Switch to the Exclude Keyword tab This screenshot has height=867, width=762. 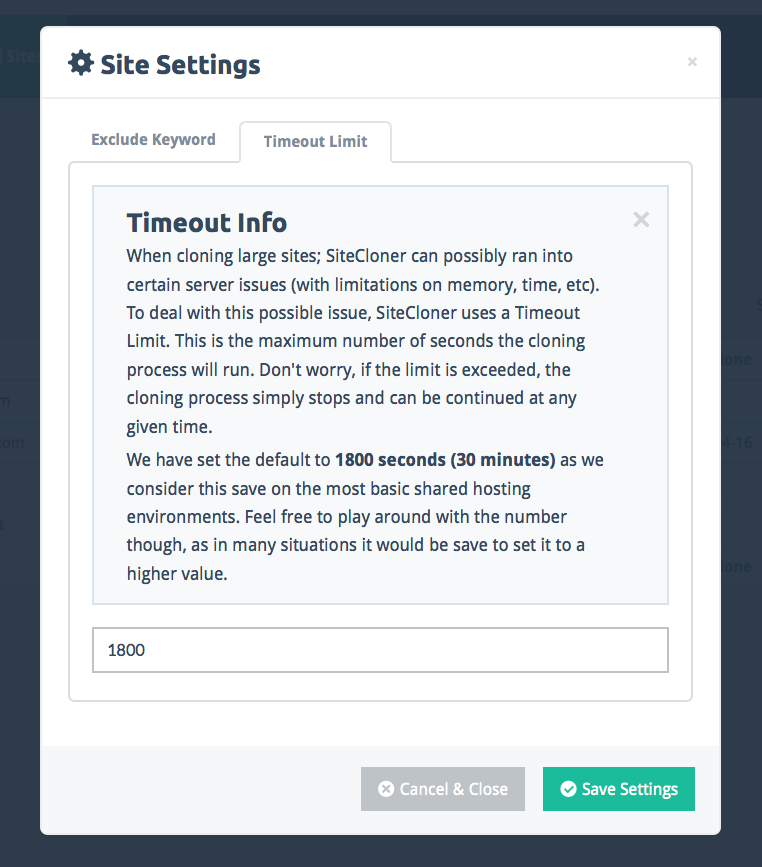coord(153,140)
